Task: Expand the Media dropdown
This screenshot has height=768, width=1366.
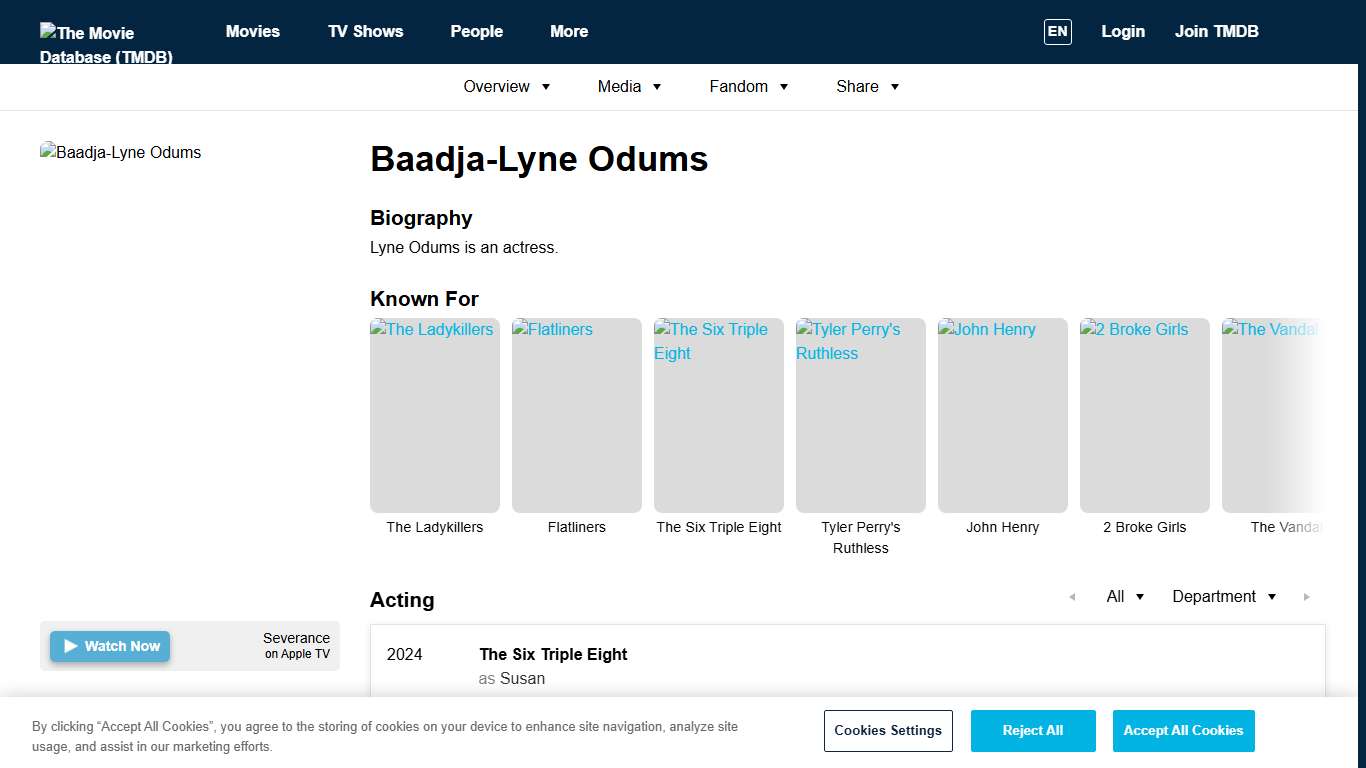Action: pyautogui.click(x=629, y=86)
